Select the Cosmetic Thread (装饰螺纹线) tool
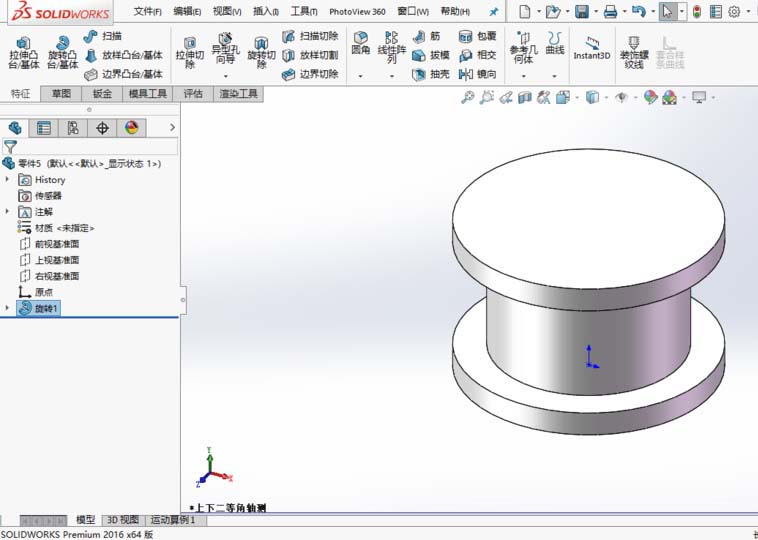Image resolution: width=758 pixels, height=540 pixels. (634, 52)
